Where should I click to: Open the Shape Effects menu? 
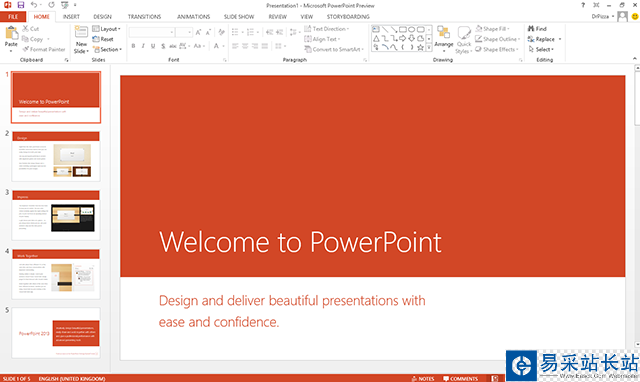point(497,49)
